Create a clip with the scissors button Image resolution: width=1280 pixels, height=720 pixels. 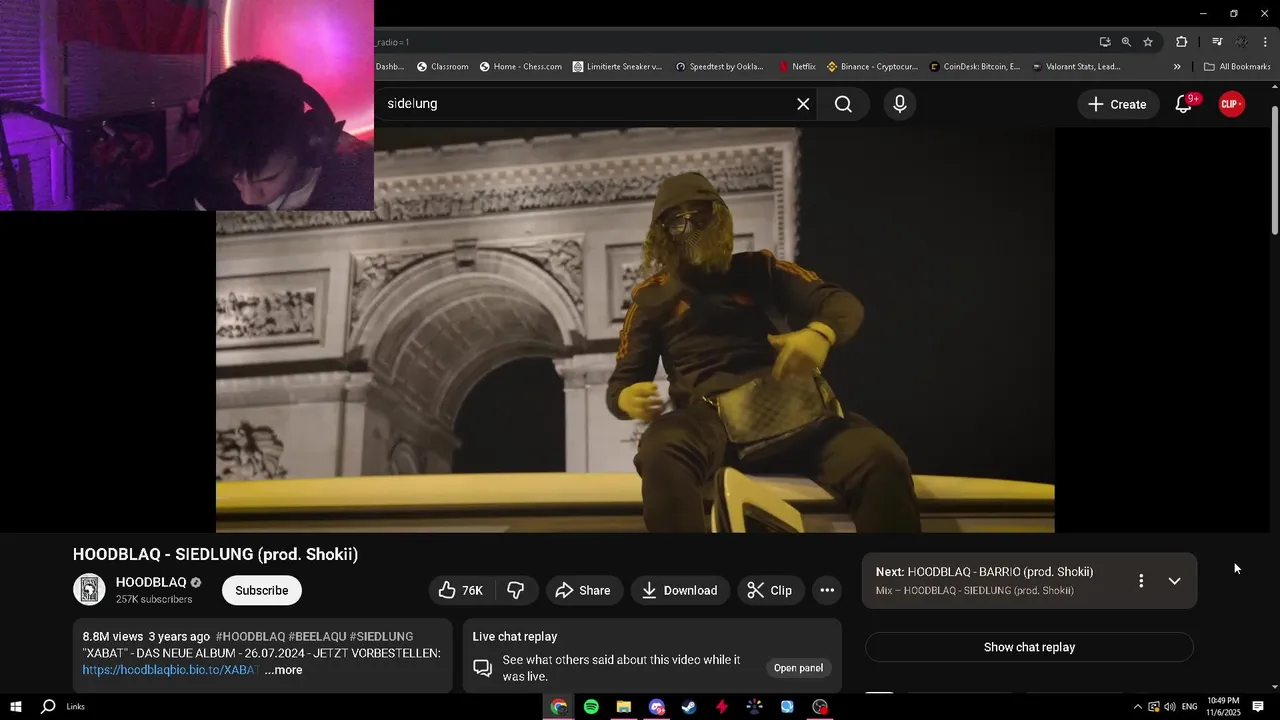click(x=770, y=591)
